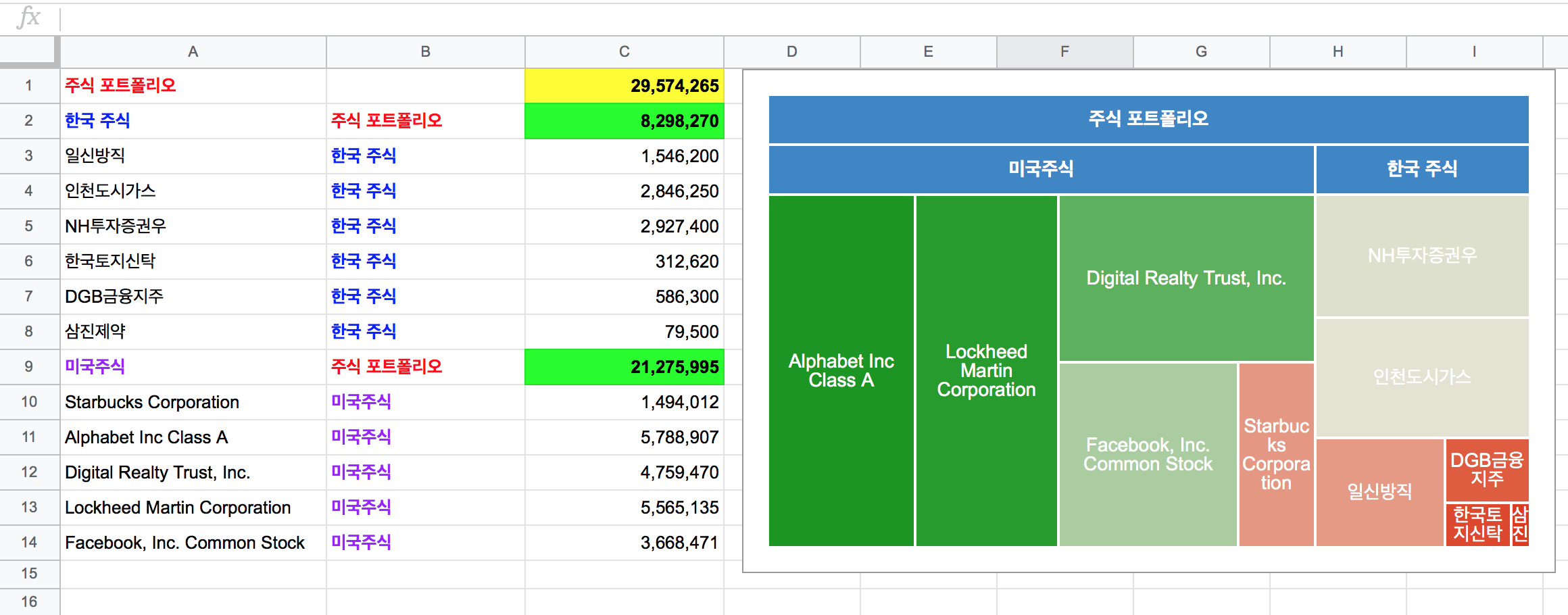Select cell A9 '미국주식'
This screenshot has height=615, width=1568.
[193, 367]
